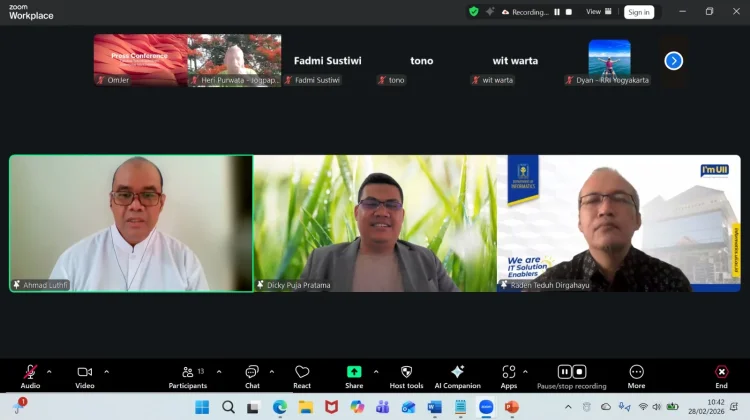
Task: Click the Zoom Workplace logo
Action: click(x=31, y=12)
